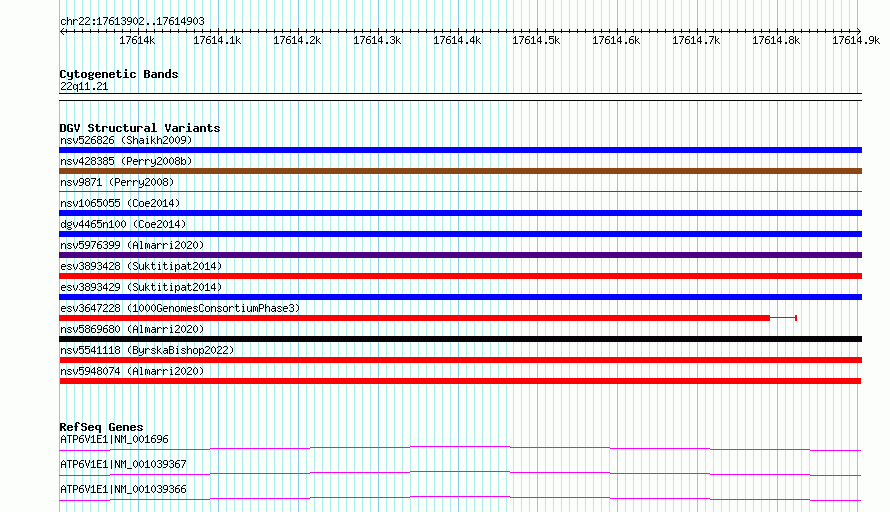Screen dimensions: 890x512
Task: Click the 22q11.21 cytogenetic band bar
Action: tap(460, 97)
